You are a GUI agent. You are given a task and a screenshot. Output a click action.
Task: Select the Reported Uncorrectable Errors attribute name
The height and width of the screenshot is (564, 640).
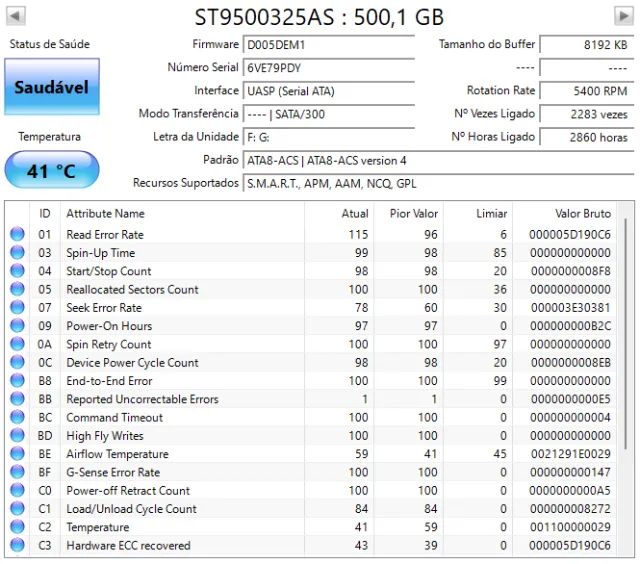pos(142,399)
